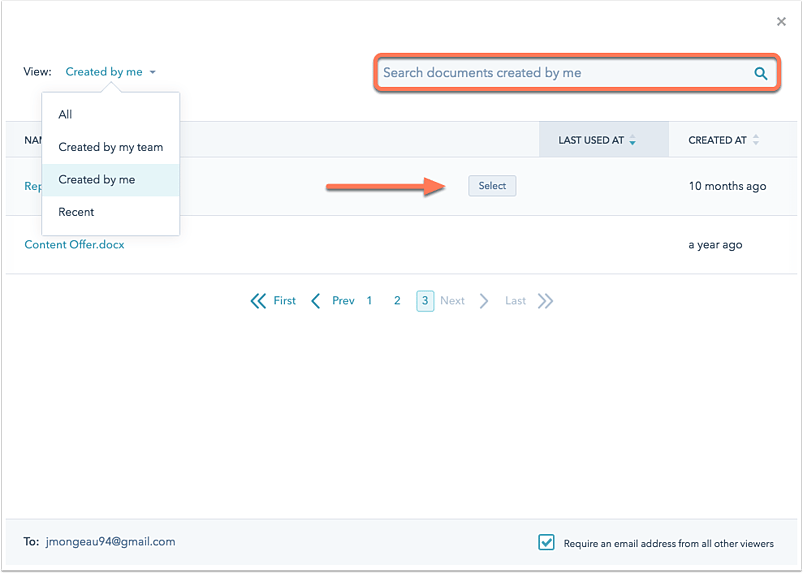Click the Prev pagination link
803x573 pixels.
(343, 301)
